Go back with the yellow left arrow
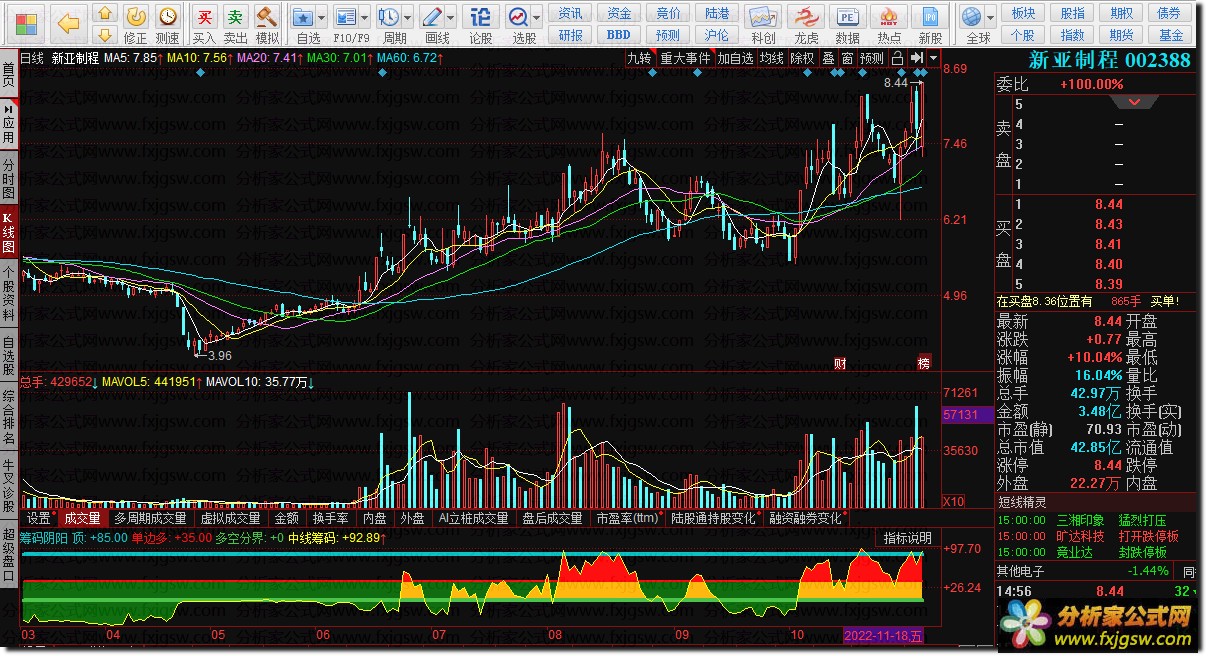Image resolution: width=1208 pixels, height=656 pixels. 67,22
